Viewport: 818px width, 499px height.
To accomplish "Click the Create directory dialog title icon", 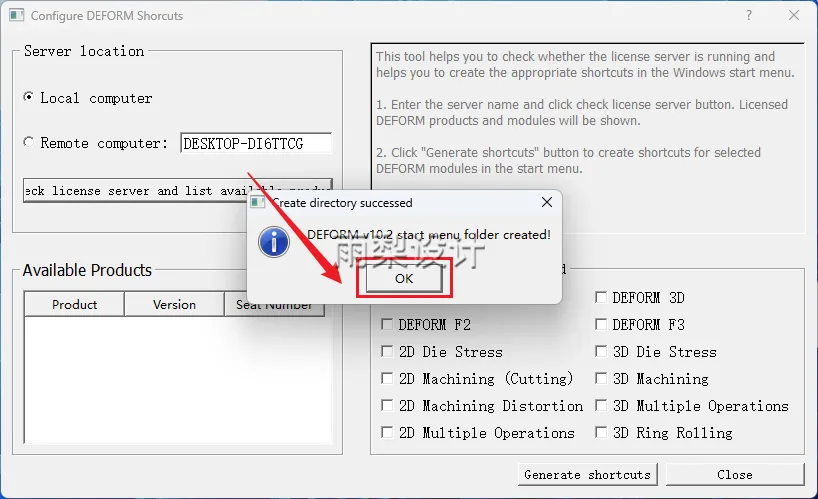I will 257,202.
